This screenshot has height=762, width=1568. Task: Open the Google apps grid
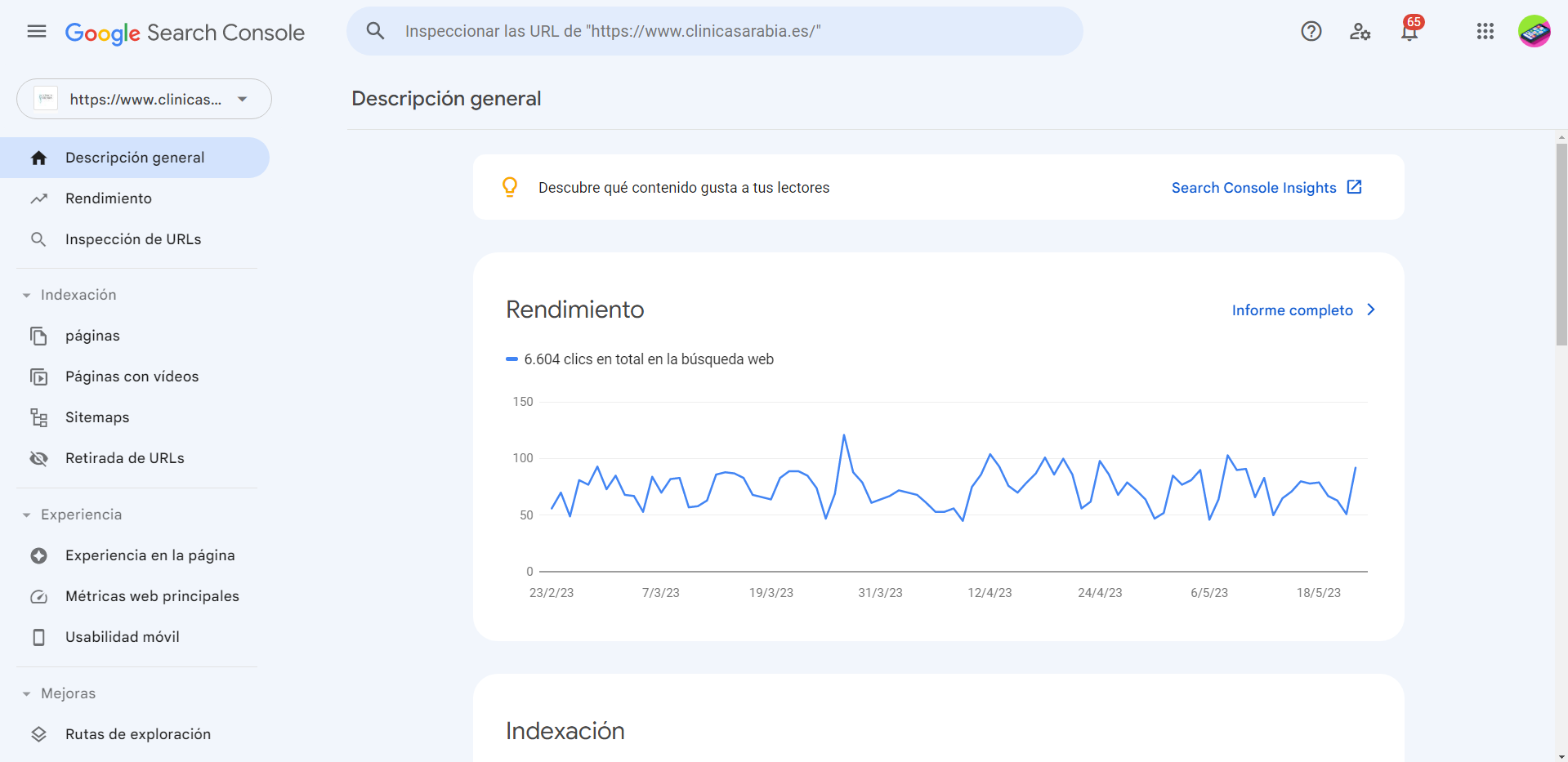point(1485,31)
